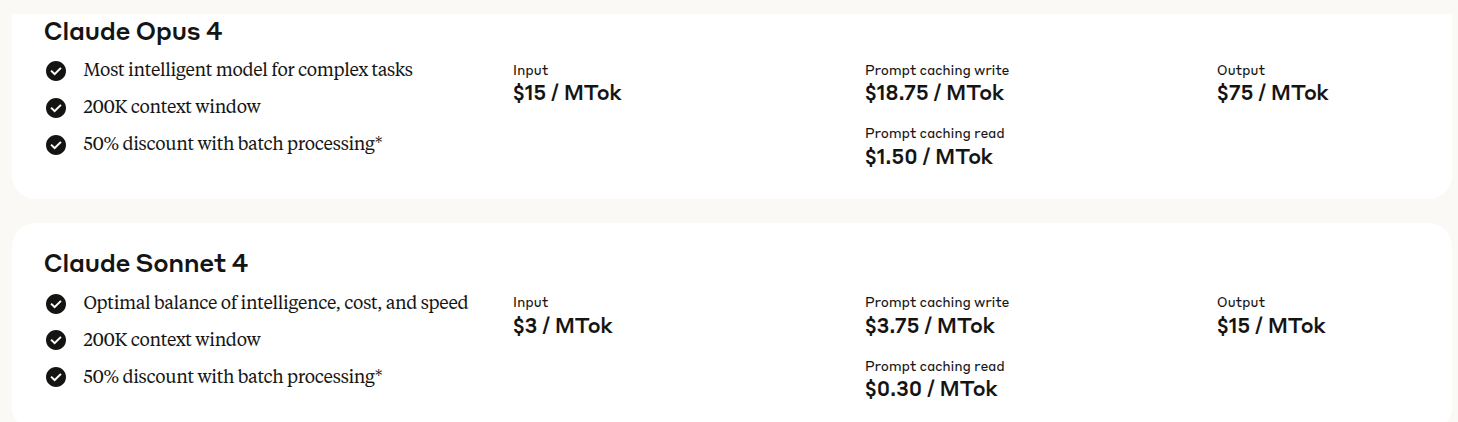Select the Claude Opus 4 heading
Viewport: 1458px width, 422px height.
click(133, 32)
